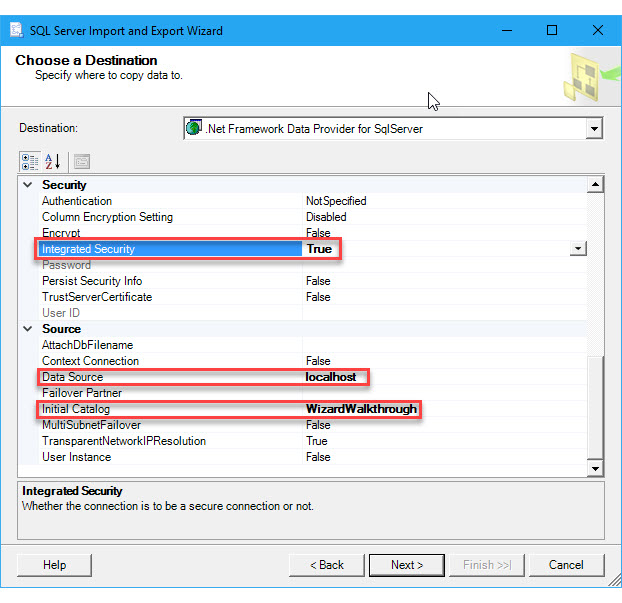
Task: Proceed with the Next button
Action: pyautogui.click(x=407, y=565)
